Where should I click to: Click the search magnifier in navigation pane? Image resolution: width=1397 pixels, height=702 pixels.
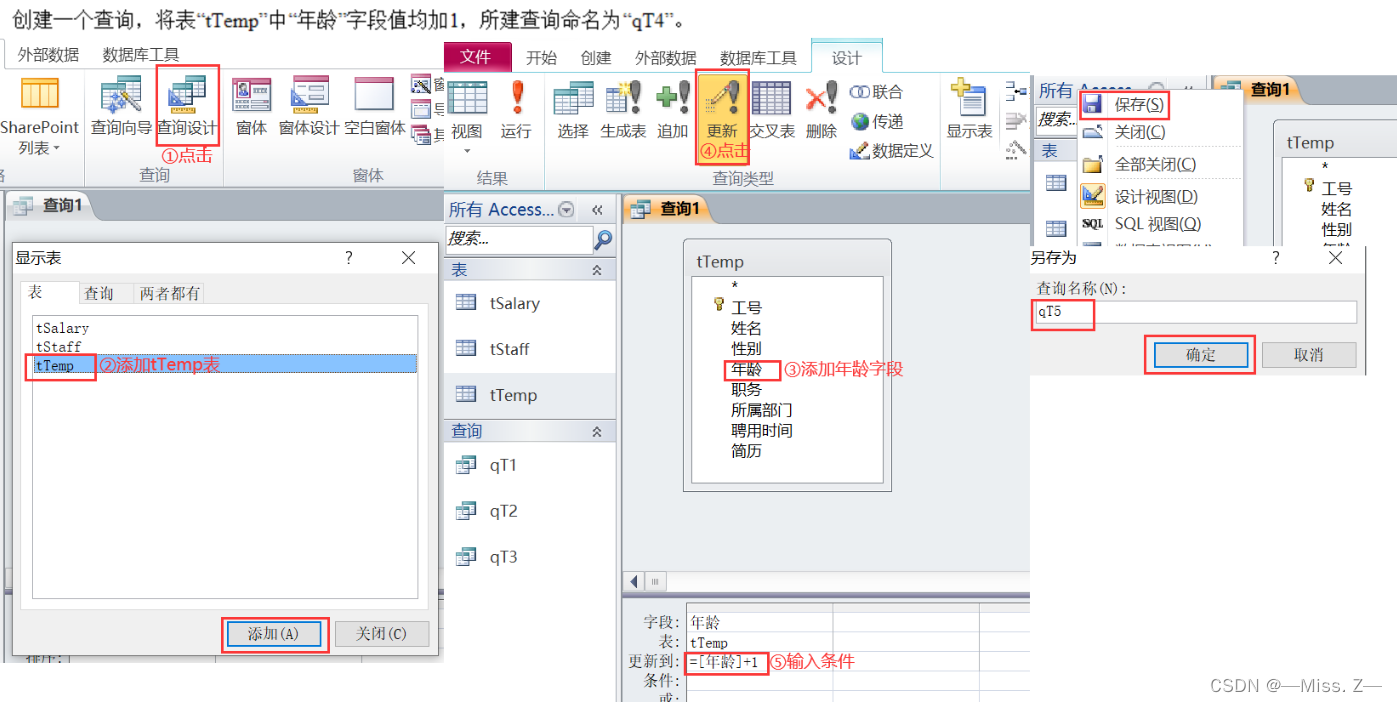603,239
